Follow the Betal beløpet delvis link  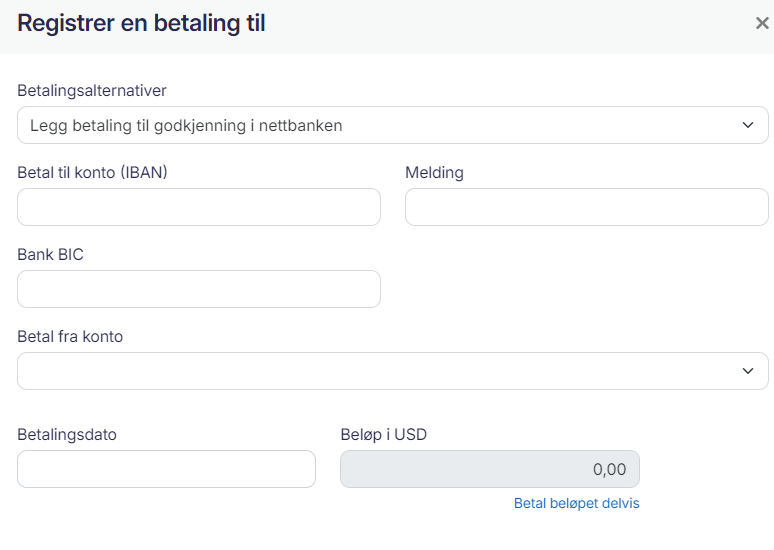click(x=576, y=503)
